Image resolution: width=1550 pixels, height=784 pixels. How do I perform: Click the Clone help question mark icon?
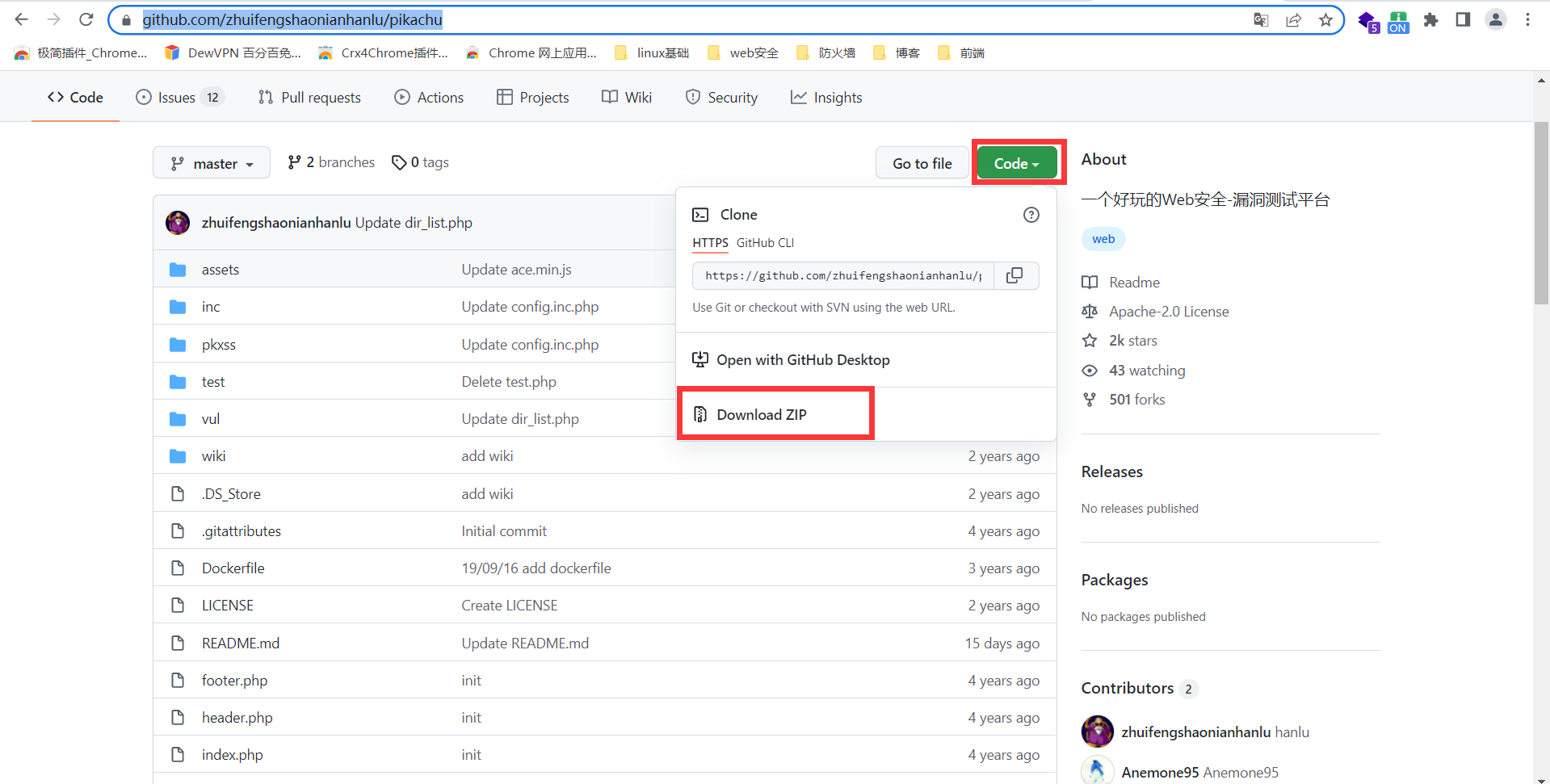click(1031, 215)
